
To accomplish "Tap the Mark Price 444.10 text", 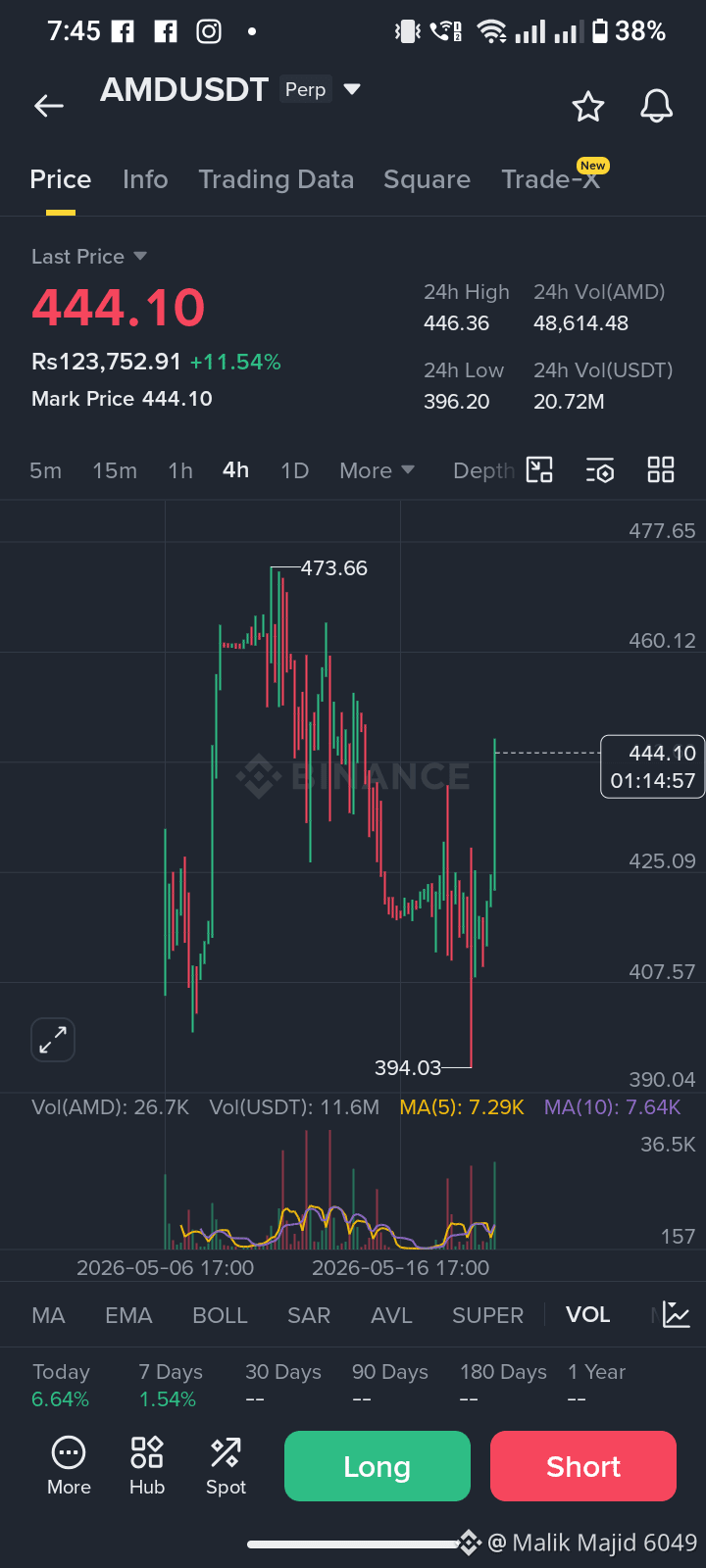I will tap(122, 399).
